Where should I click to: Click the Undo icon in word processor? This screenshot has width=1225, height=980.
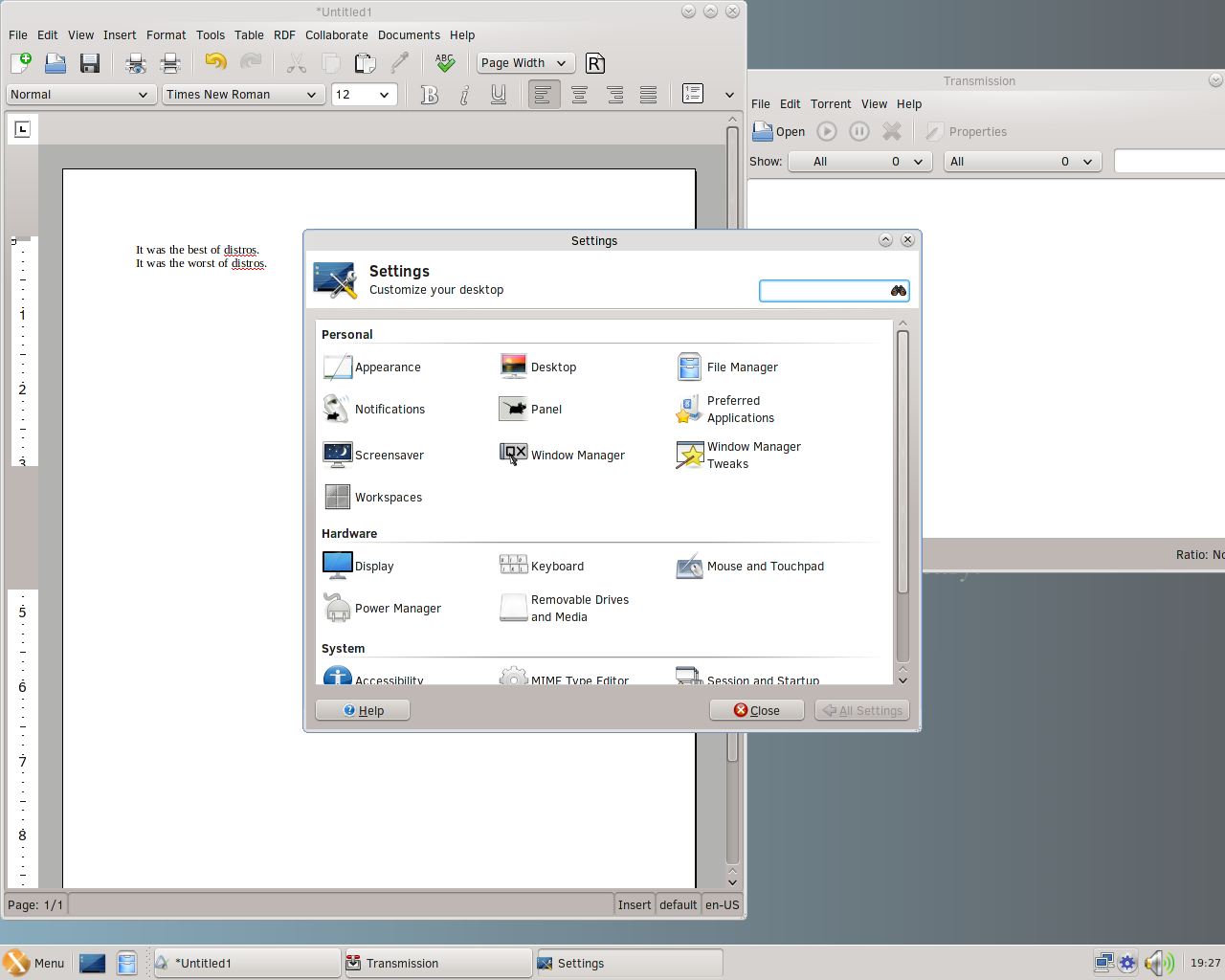tap(215, 63)
